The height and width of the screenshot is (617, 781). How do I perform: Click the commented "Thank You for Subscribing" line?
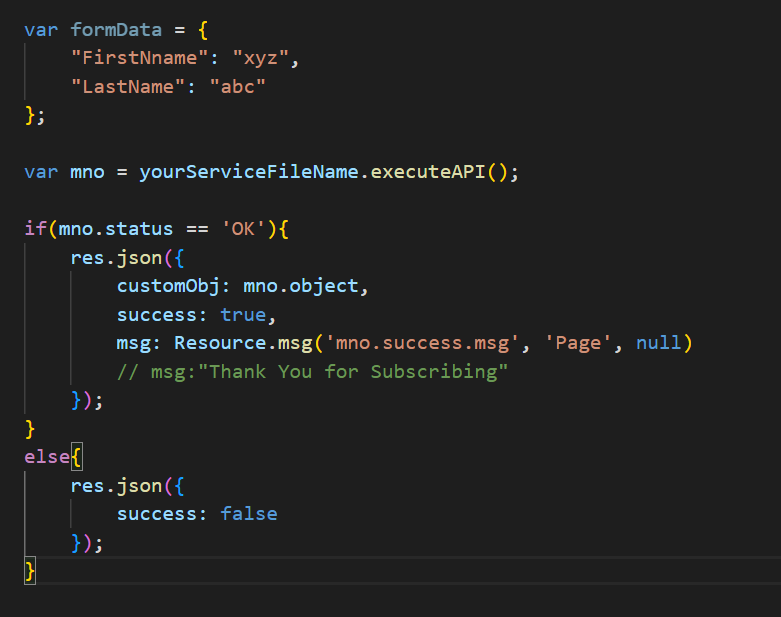(x=312, y=372)
